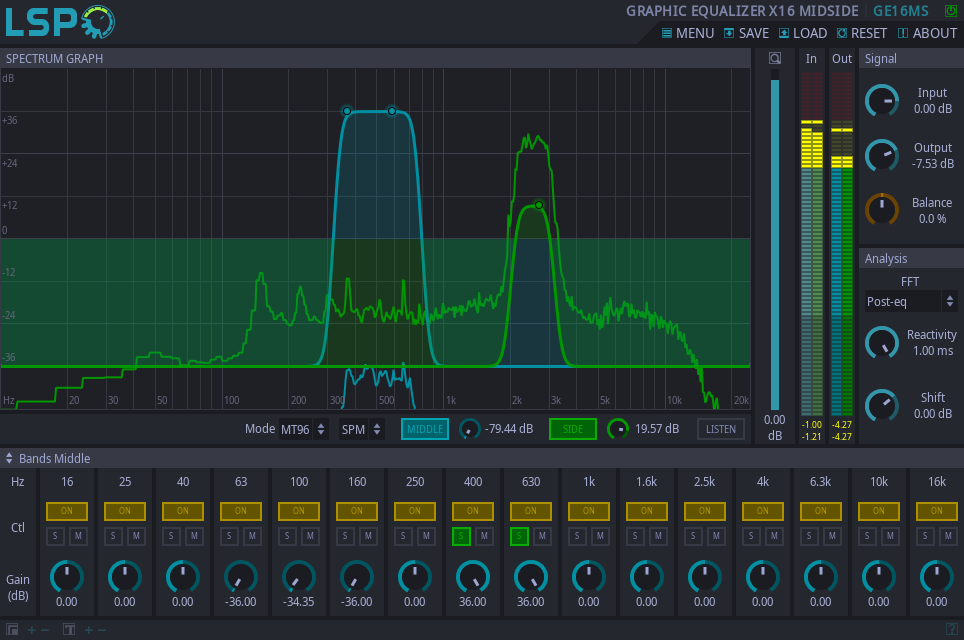
Task: Mute the 1k band
Action: point(600,536)
